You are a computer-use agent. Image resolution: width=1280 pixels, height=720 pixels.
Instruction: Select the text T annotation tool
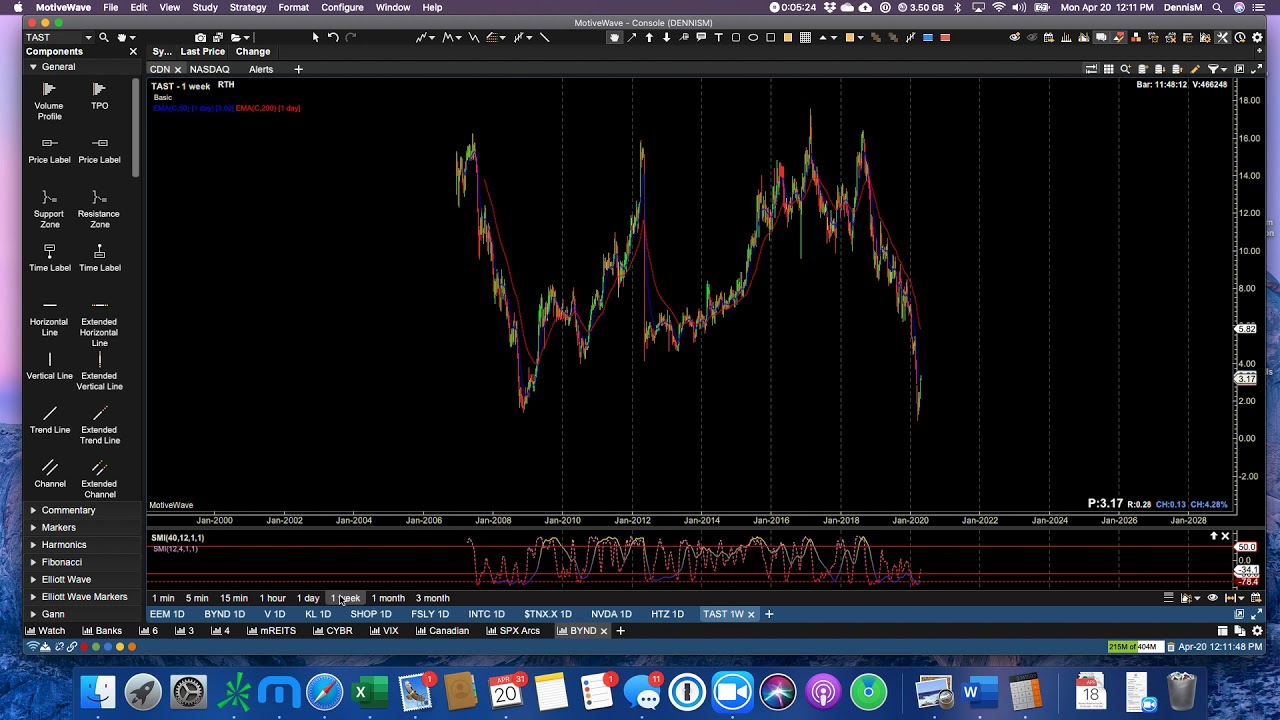718,37
